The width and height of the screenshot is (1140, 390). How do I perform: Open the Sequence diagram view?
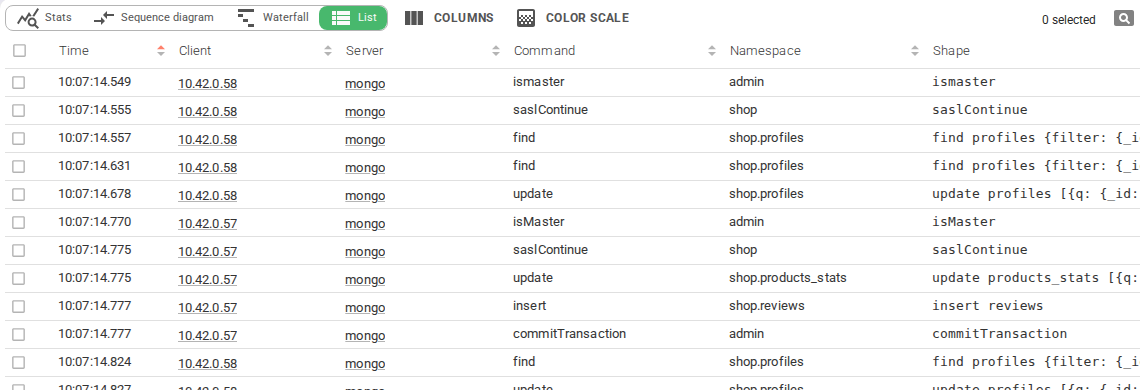[154, 17]
